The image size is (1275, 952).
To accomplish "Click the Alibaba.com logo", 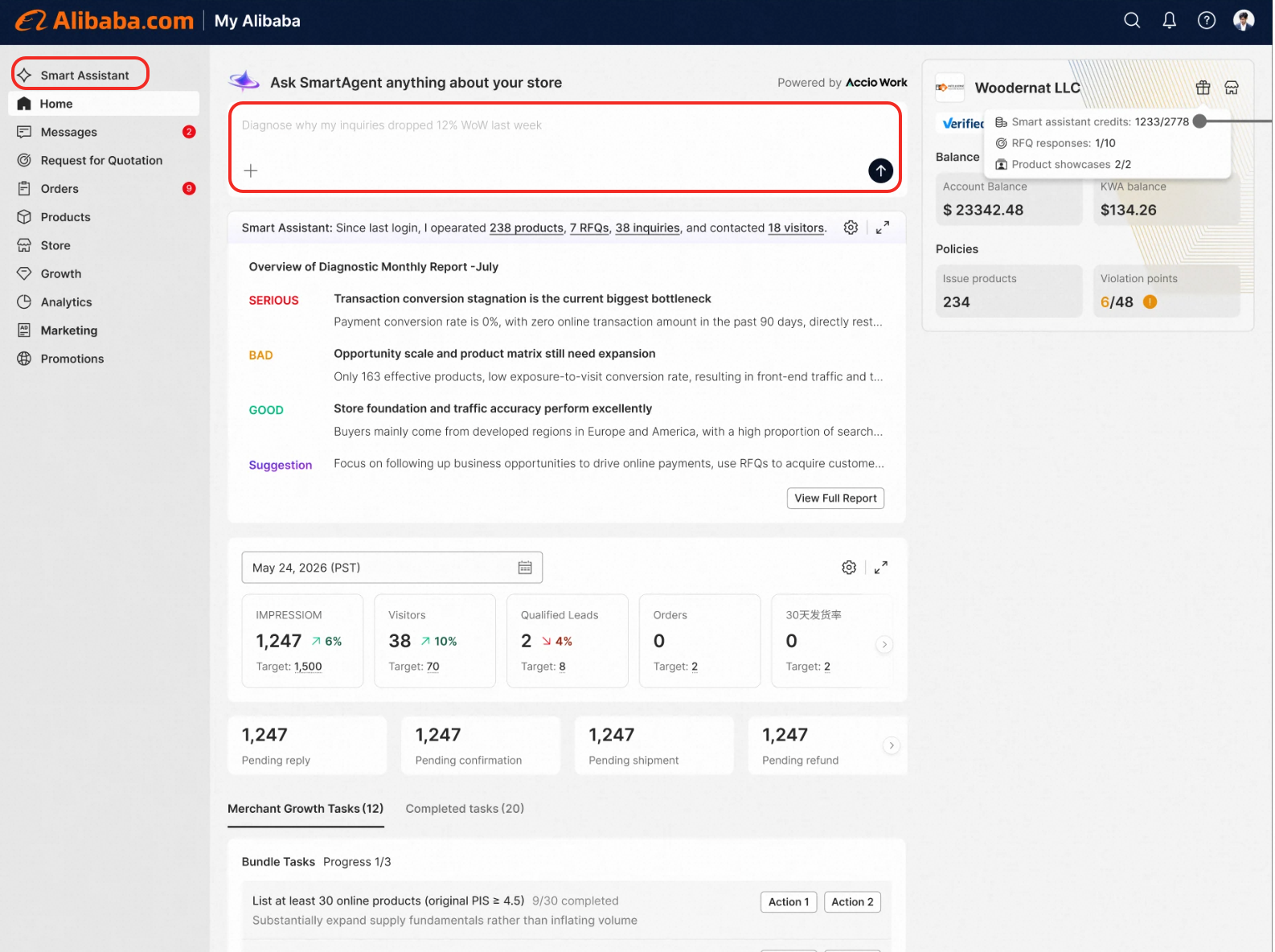I will (x=105, y=21).
